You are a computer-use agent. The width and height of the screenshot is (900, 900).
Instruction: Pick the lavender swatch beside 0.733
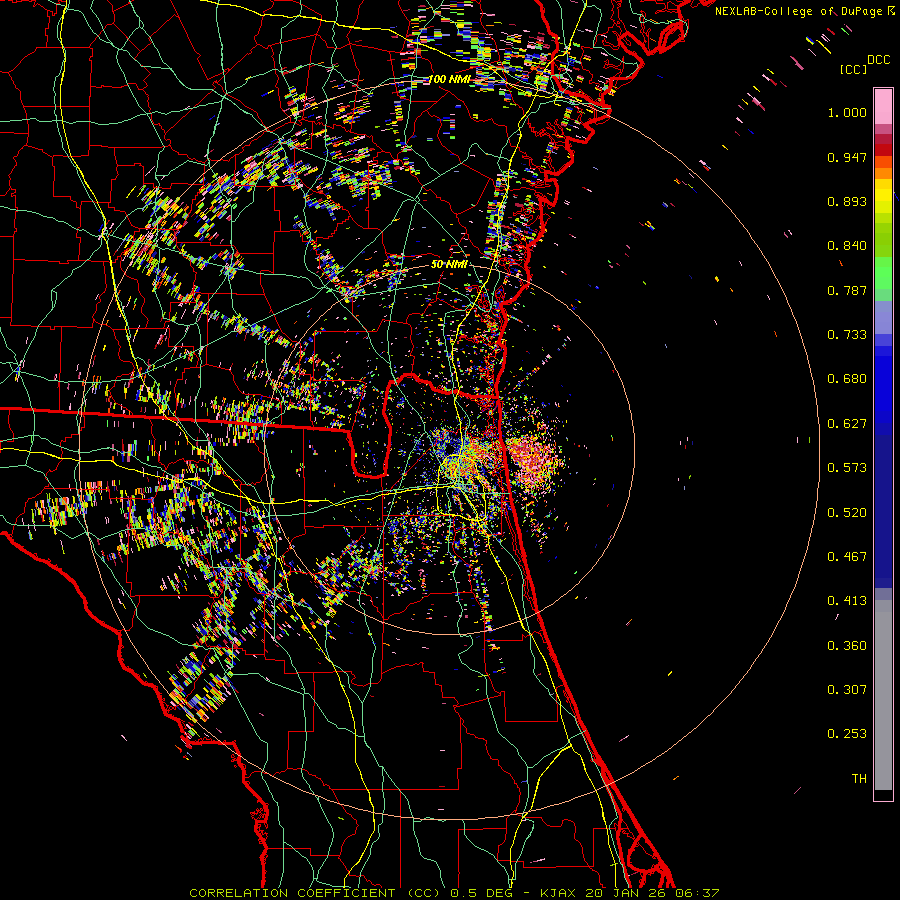point(883,317)
